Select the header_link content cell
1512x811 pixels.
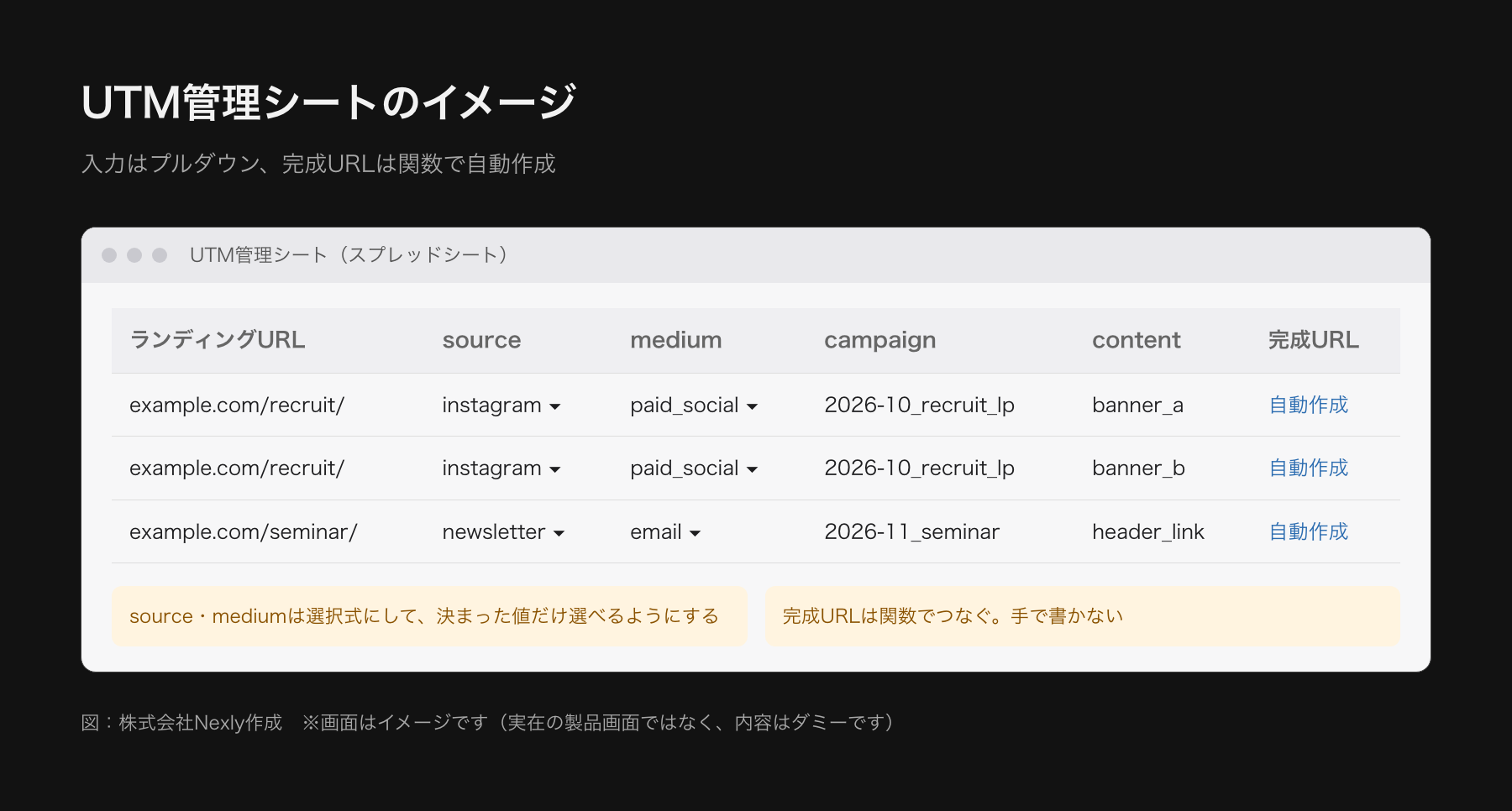(1147, 532)
